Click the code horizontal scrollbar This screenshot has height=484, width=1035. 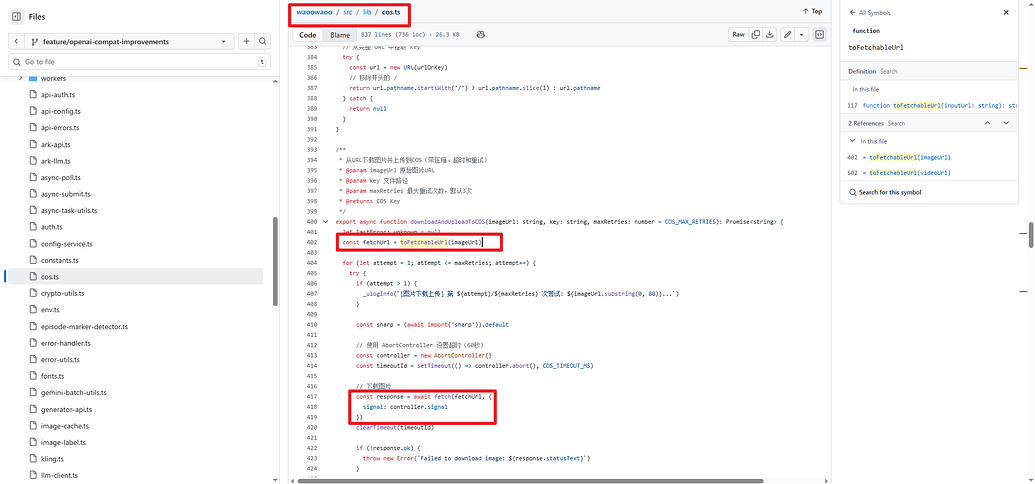[x=531, y=481]
